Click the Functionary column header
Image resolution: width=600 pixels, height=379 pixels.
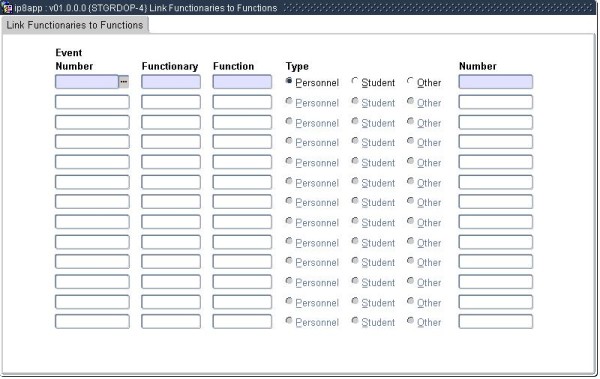coord(170,67)
